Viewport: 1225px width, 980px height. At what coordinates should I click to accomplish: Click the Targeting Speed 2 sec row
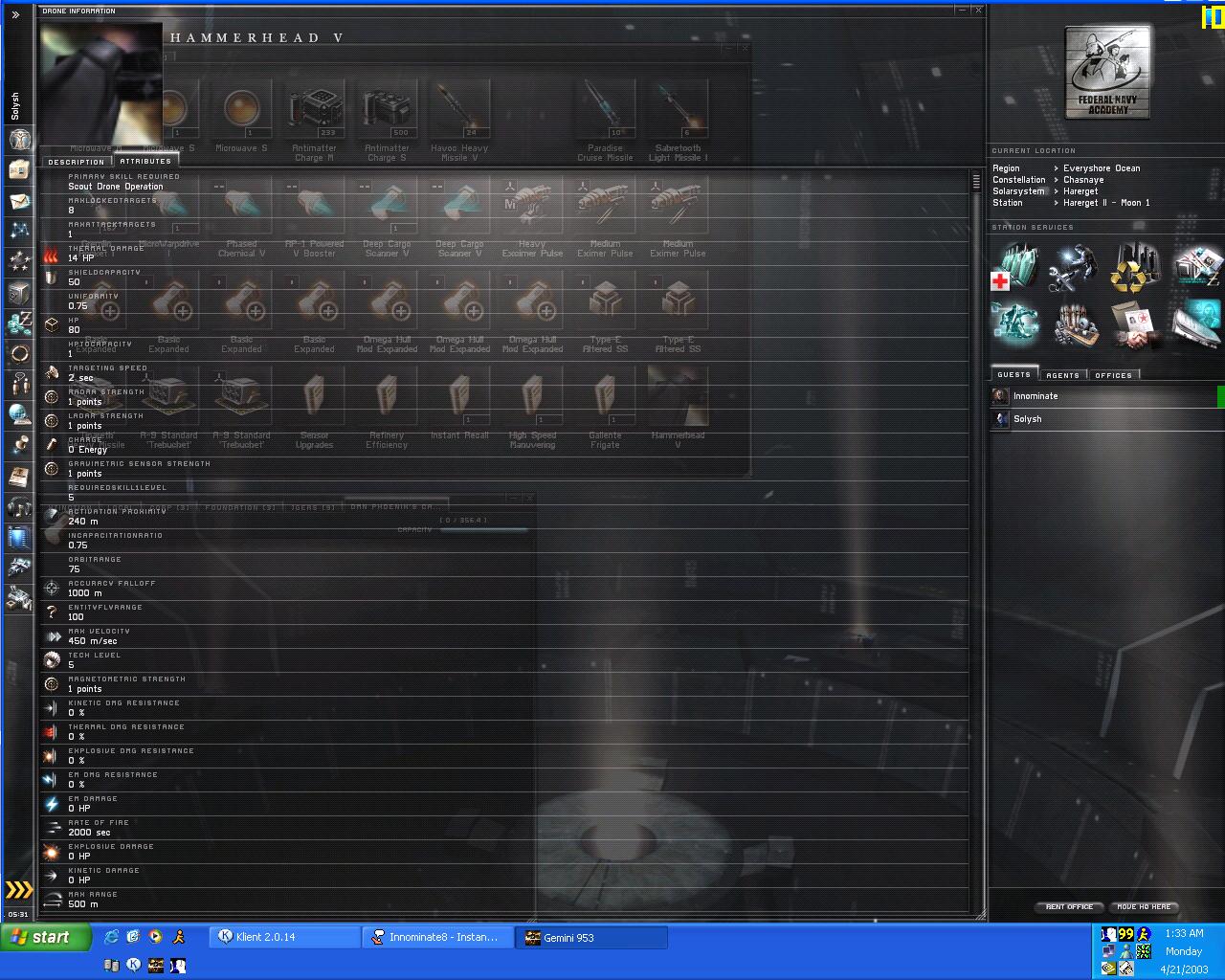503,373
